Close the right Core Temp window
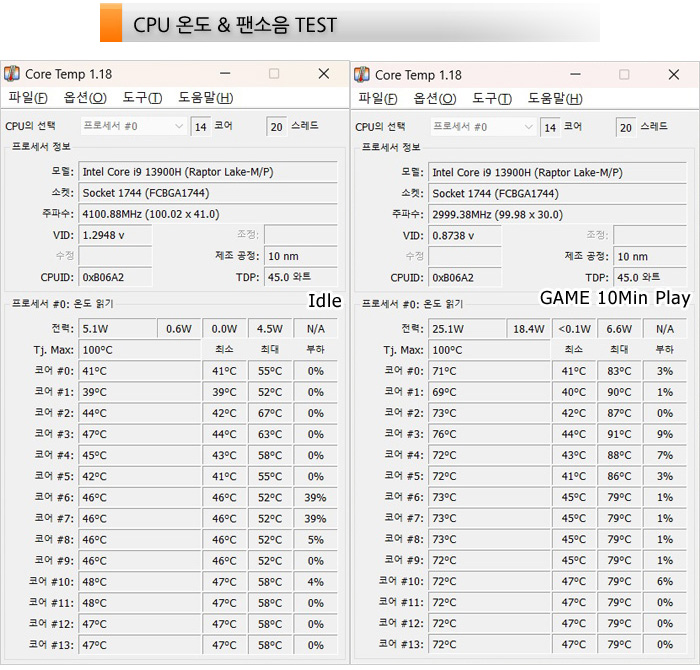 click(672, 75)
